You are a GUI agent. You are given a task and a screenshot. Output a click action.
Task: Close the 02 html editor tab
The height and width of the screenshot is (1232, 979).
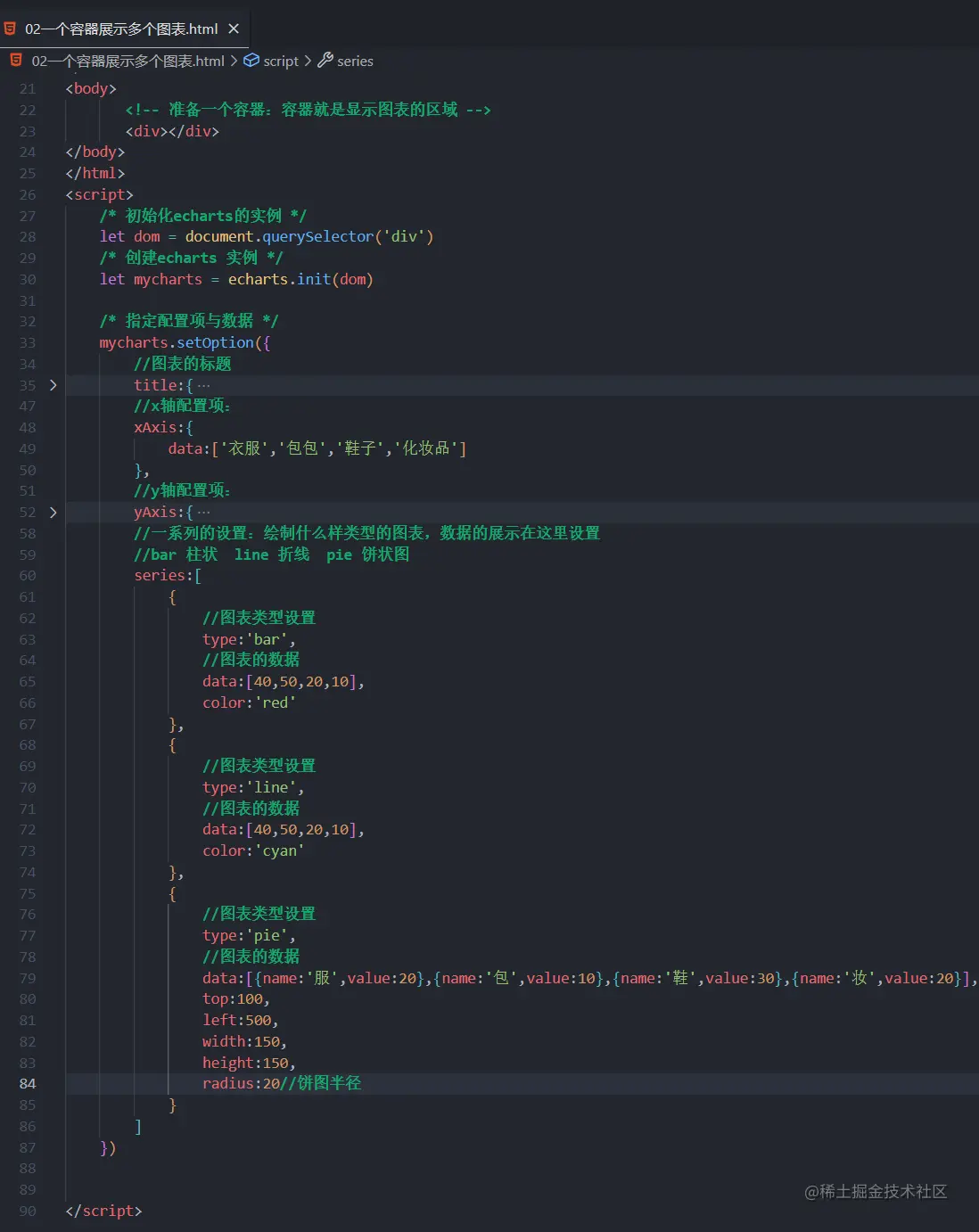(234, 29)
